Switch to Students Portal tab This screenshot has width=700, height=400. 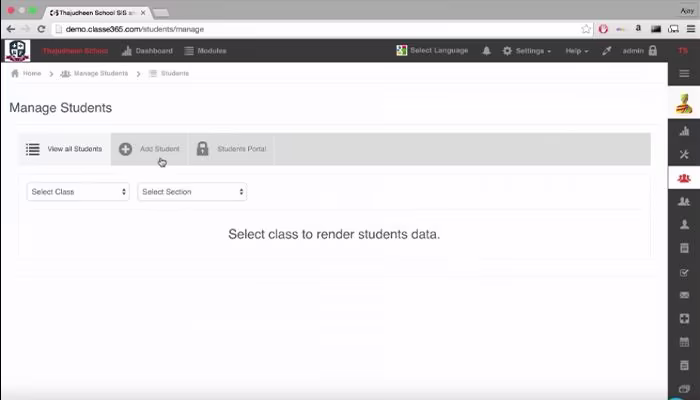231,149
